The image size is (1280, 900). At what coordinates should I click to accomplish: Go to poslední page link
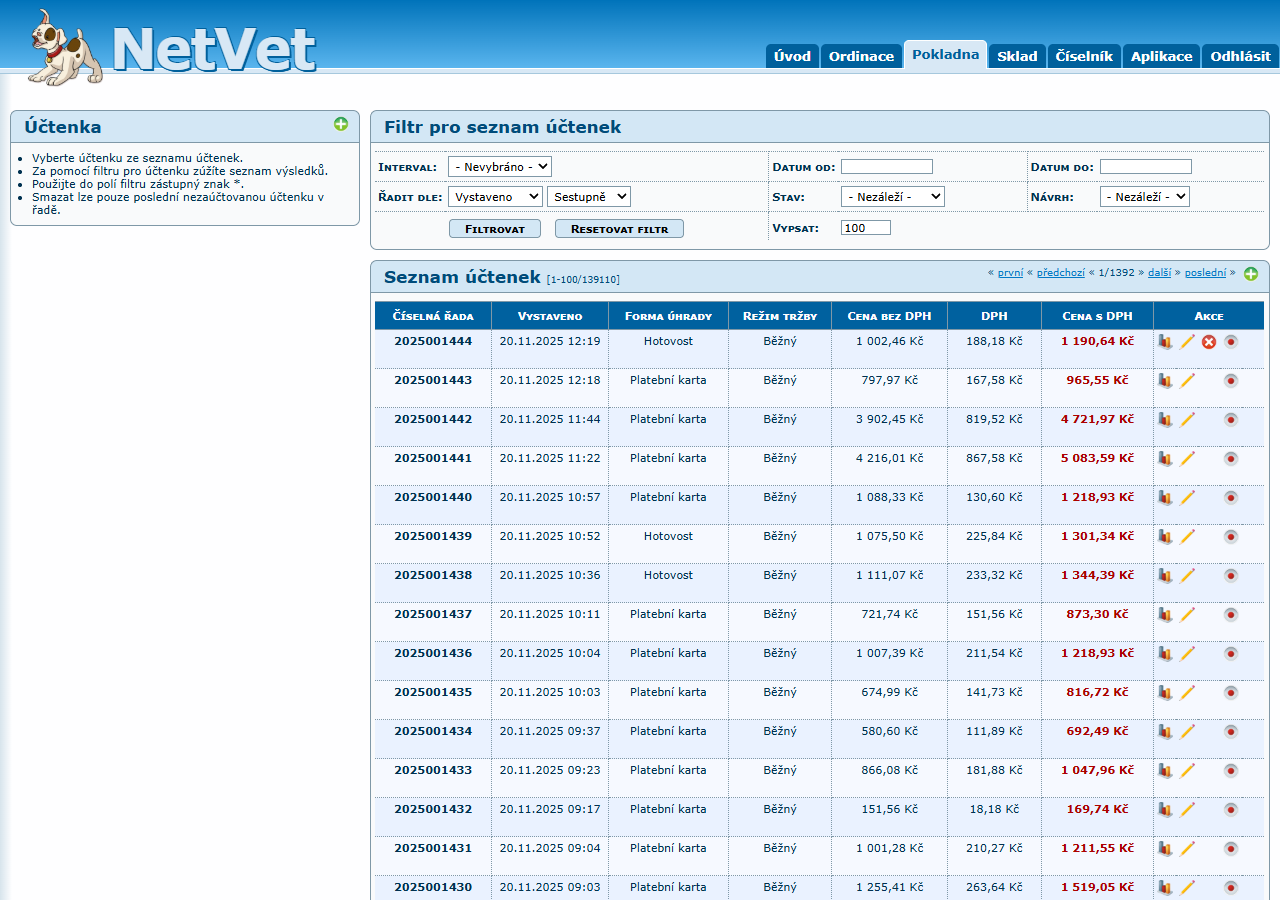1205,272
